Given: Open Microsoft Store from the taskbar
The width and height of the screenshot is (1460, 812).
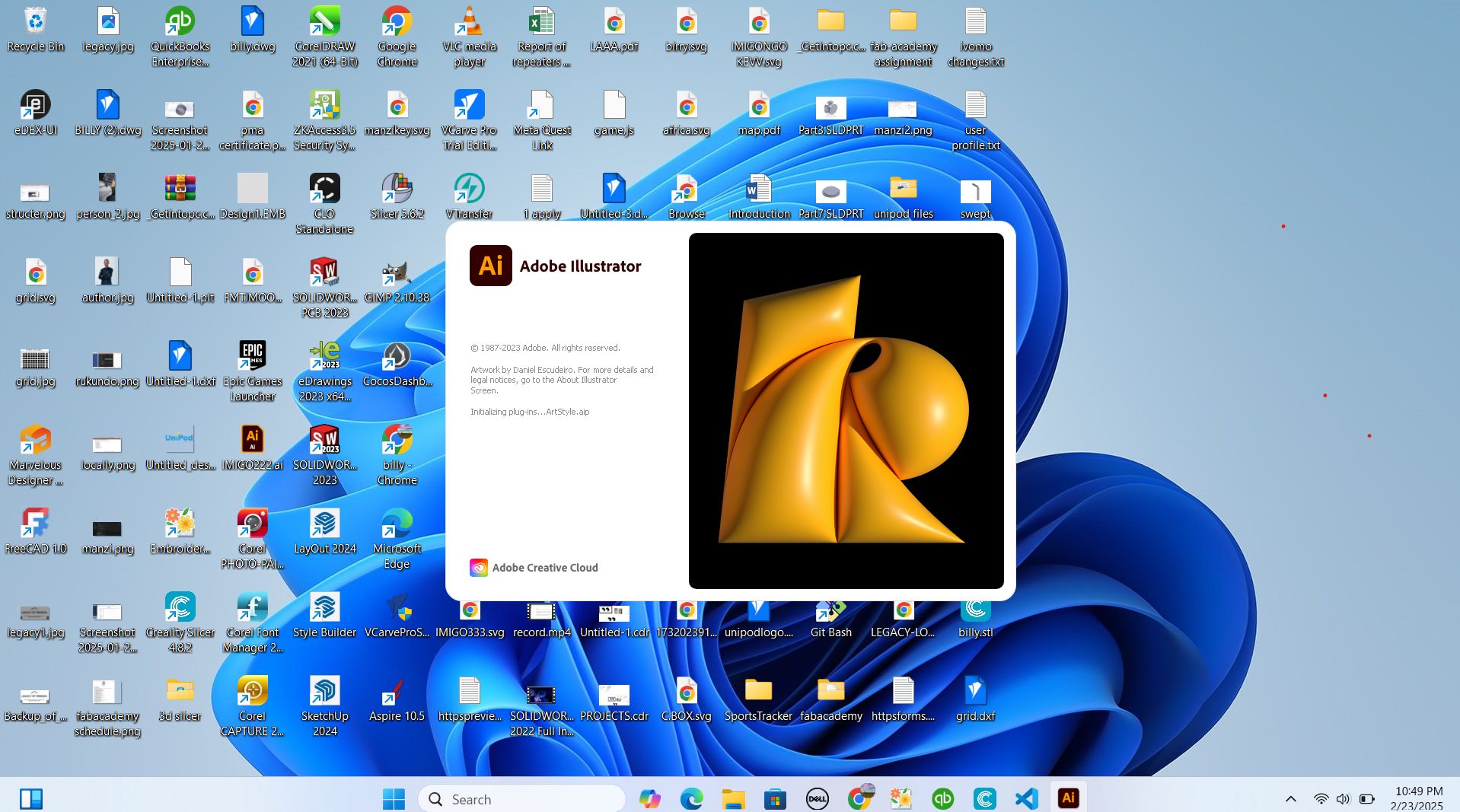Looking at the screenshot, I should (775, 799).
